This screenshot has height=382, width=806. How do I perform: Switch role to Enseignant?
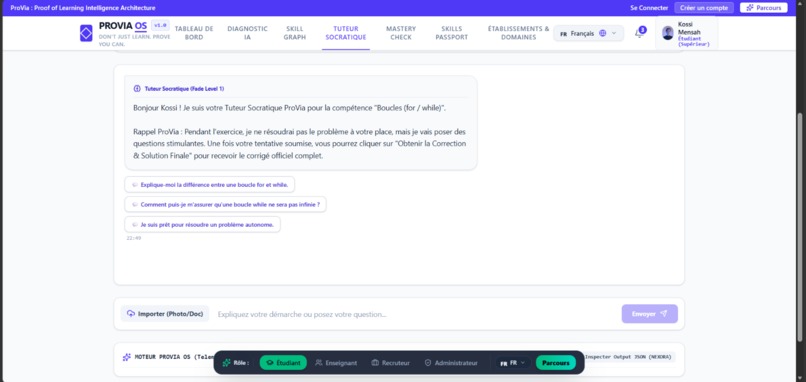[x=336, y=363]
